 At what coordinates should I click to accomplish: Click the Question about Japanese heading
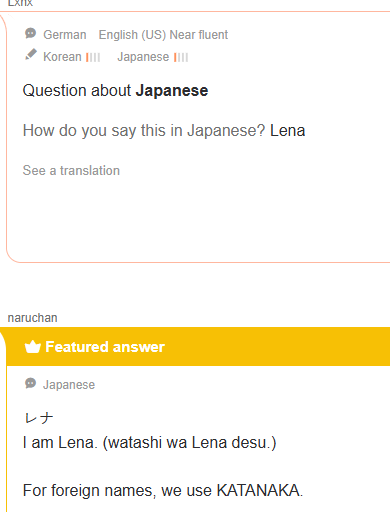coord(115,91)
